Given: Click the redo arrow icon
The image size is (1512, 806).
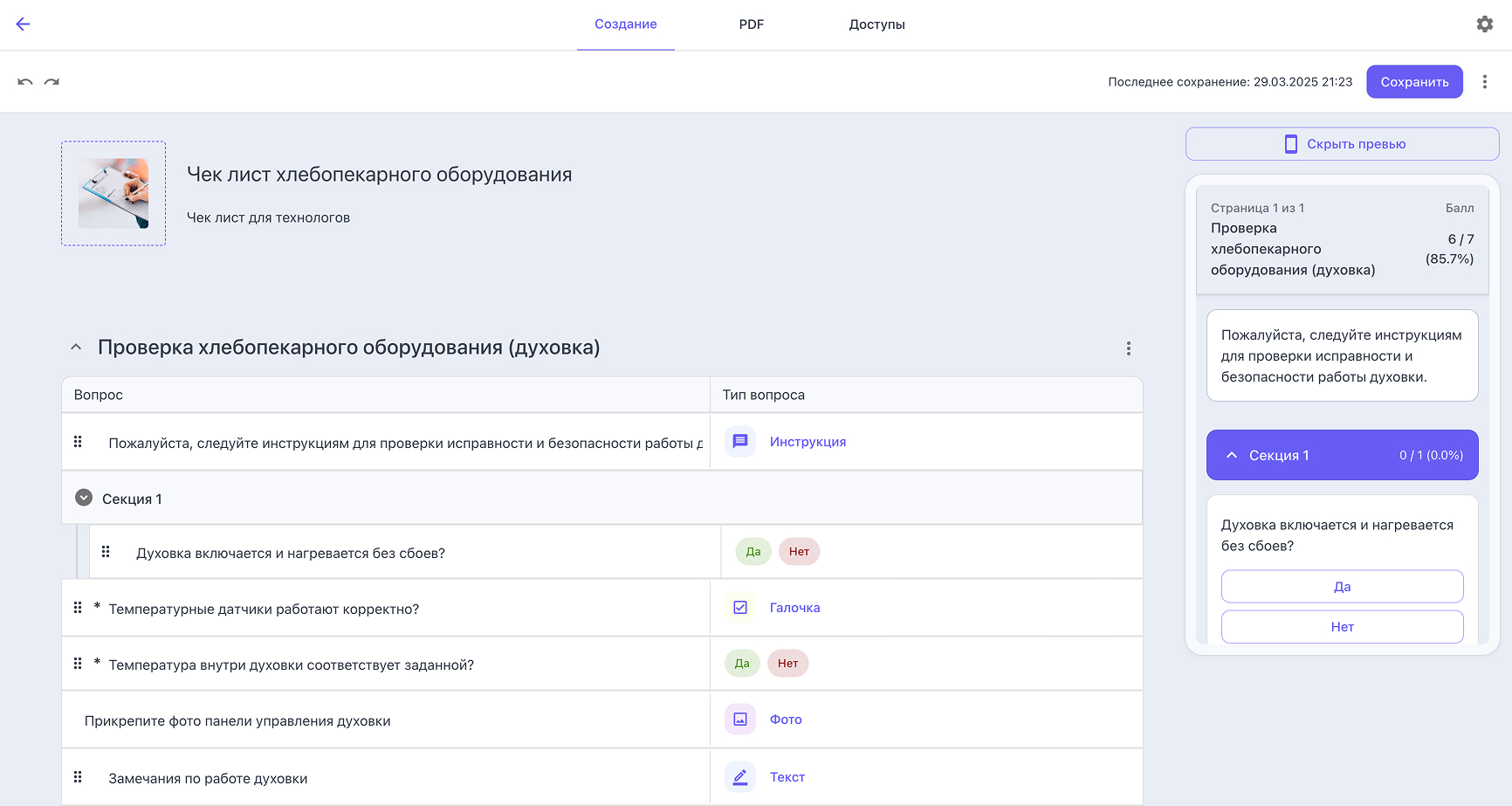Looking at the screenshot, I should 52,81.
